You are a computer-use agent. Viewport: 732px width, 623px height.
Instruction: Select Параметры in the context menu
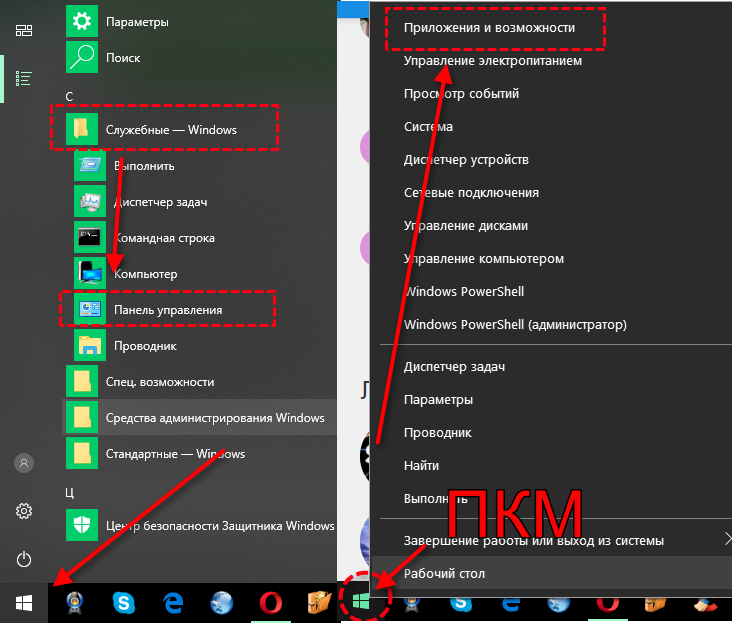coord(438,399)
